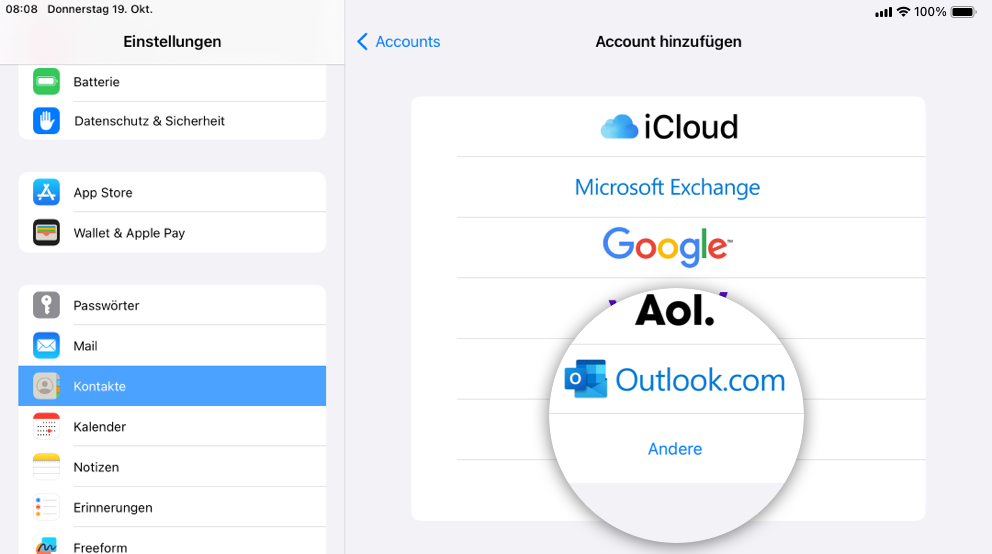Choose iCloud account type
The width and height of the screenshot is (992, 554).
point(668,126)
